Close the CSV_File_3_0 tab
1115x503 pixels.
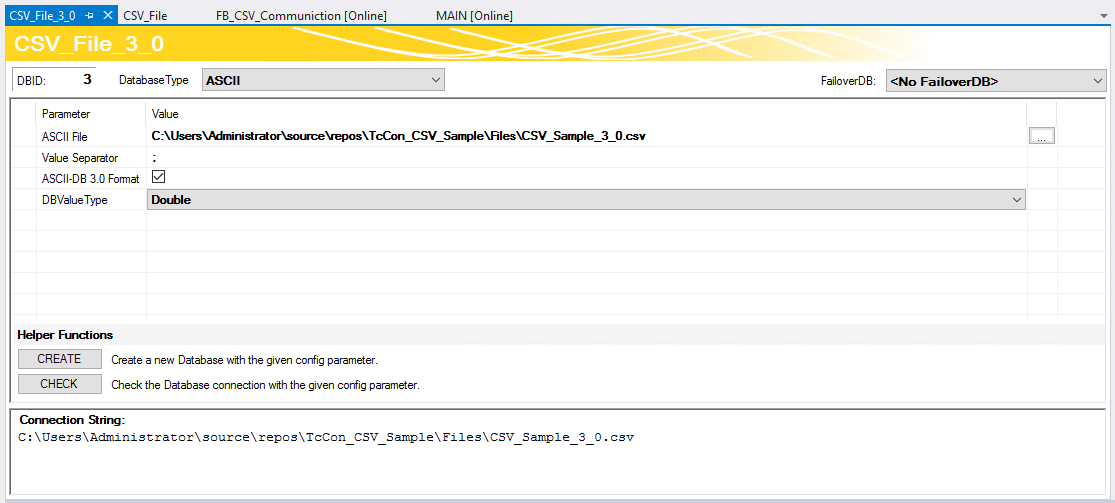point(107,15)
